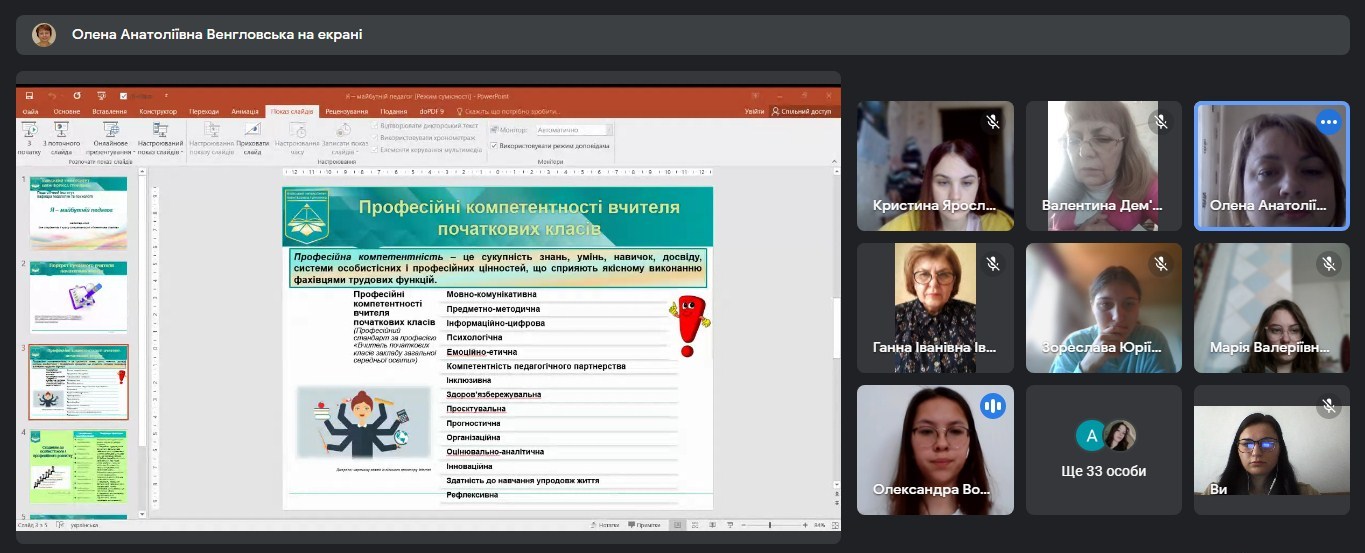Open the 'Ще 33 особи' participants tile
The image size is (1365, 553).
1104,450
